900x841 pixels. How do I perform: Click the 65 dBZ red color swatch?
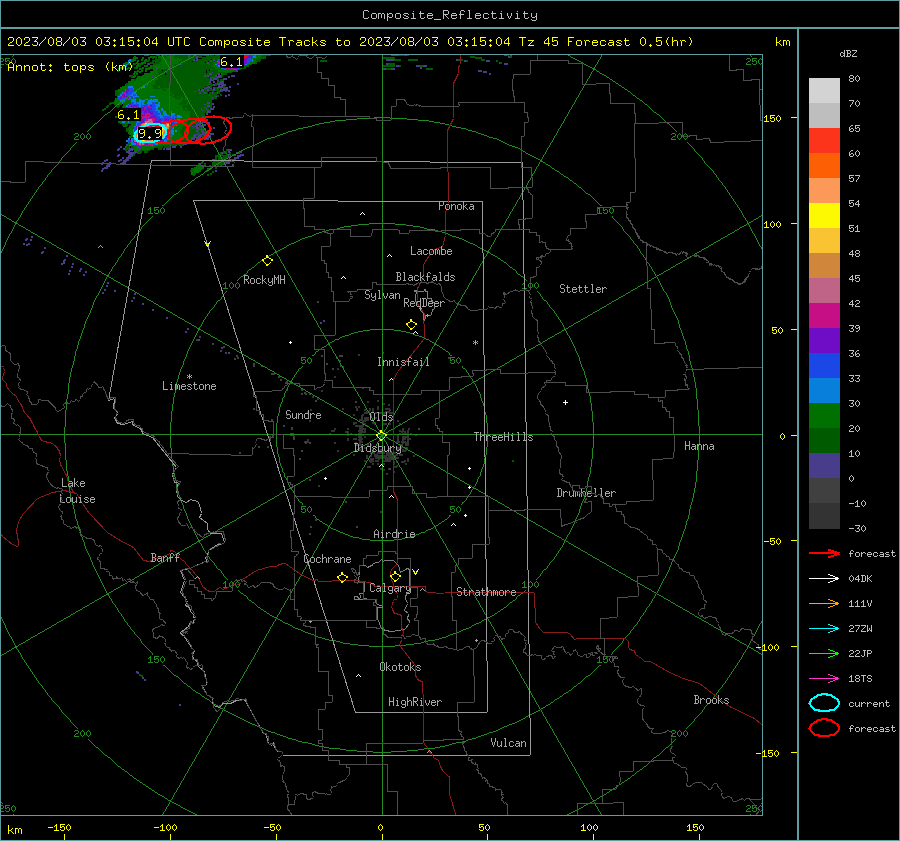[824, 140]
